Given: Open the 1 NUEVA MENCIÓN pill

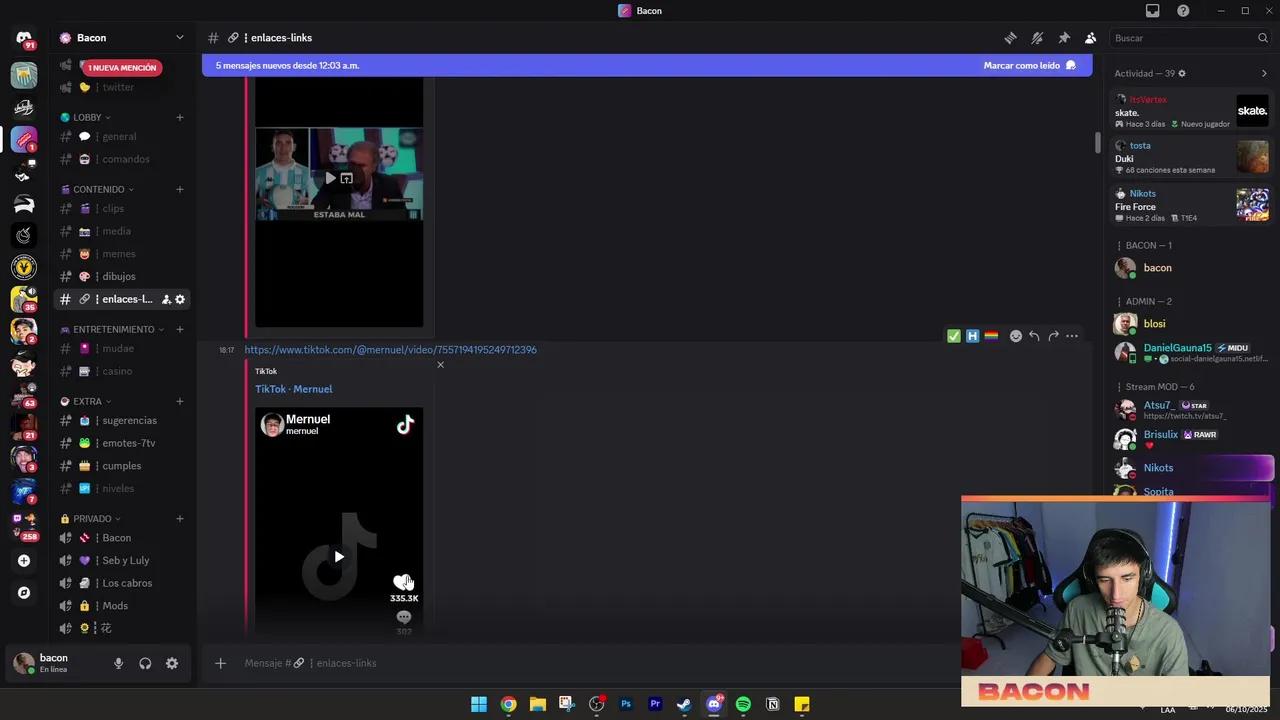Looking at the screenshot, I should coord(122,67).
